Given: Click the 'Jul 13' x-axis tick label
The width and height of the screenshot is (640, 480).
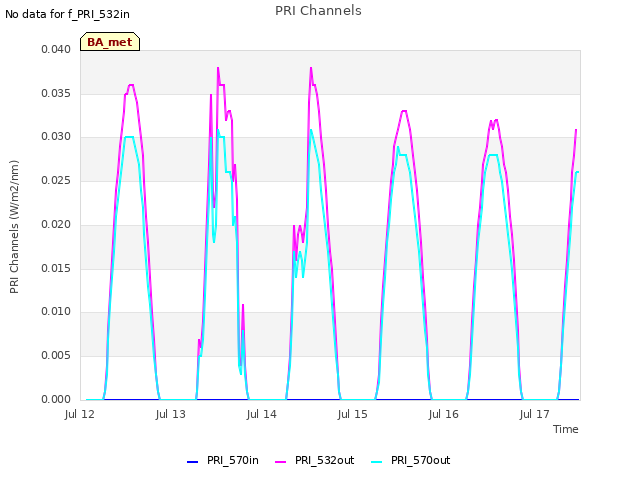Looking at the screenshot, I should [171, 414].
